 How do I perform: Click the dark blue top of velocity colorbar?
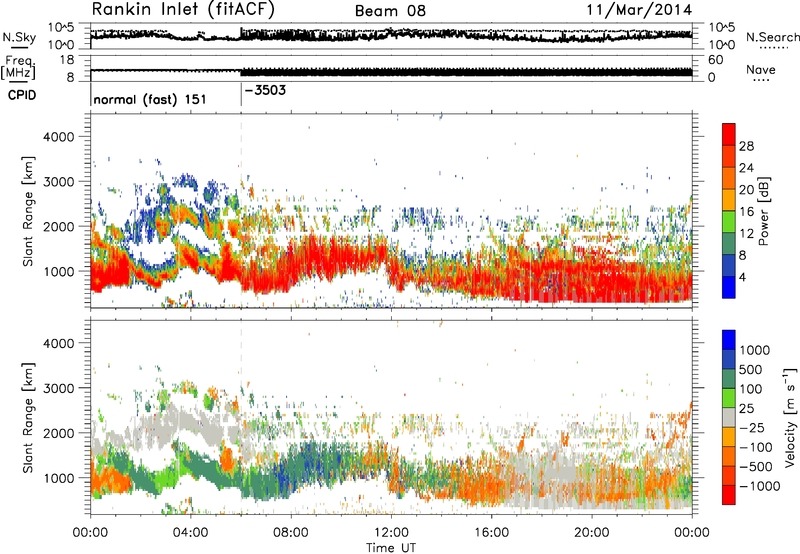pyautogui.click(x=729, y=340)
